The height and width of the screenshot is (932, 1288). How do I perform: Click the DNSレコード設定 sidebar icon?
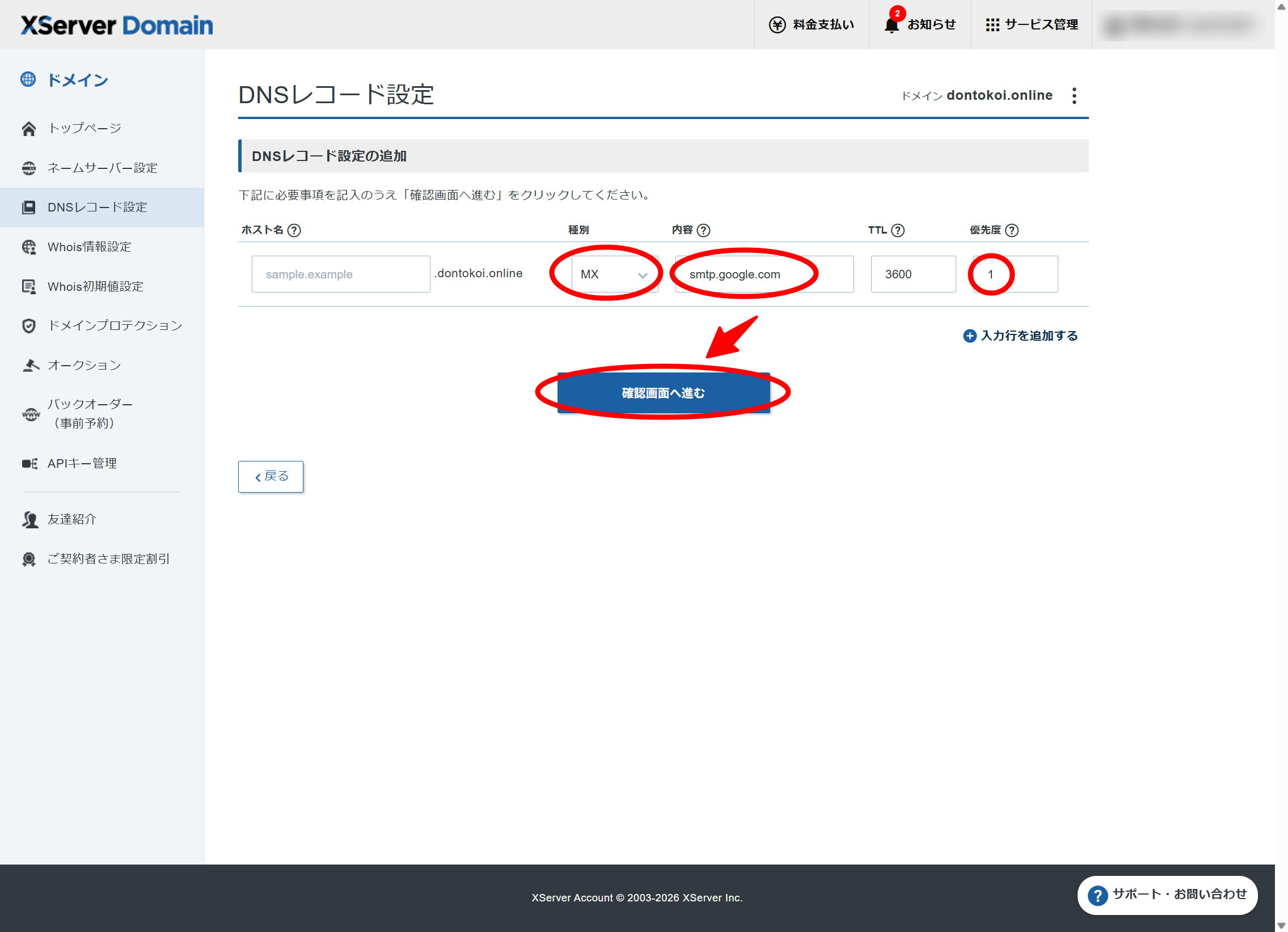click(28, 207)
